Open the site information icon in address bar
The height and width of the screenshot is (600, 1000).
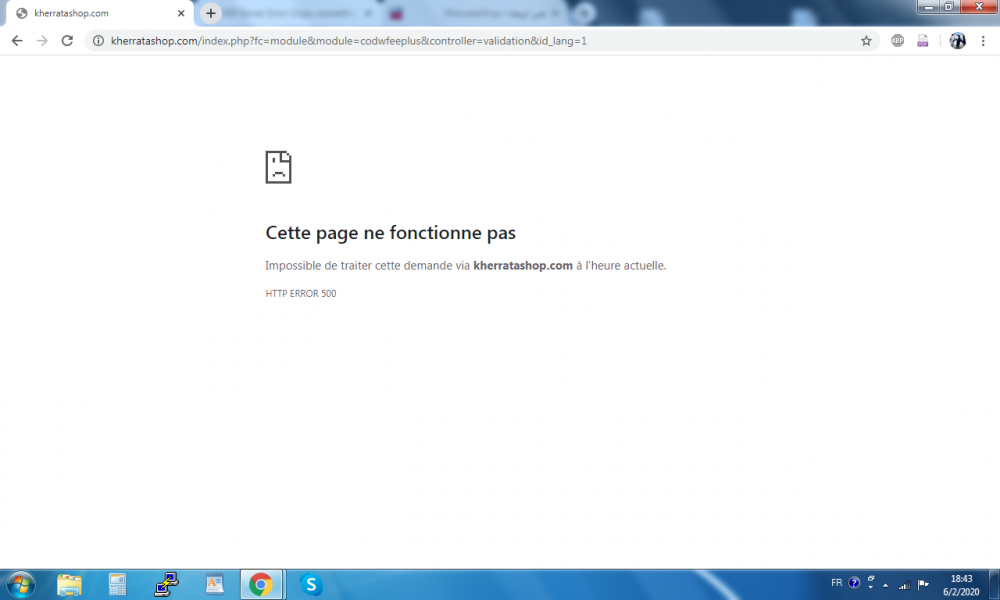(99, 41)
